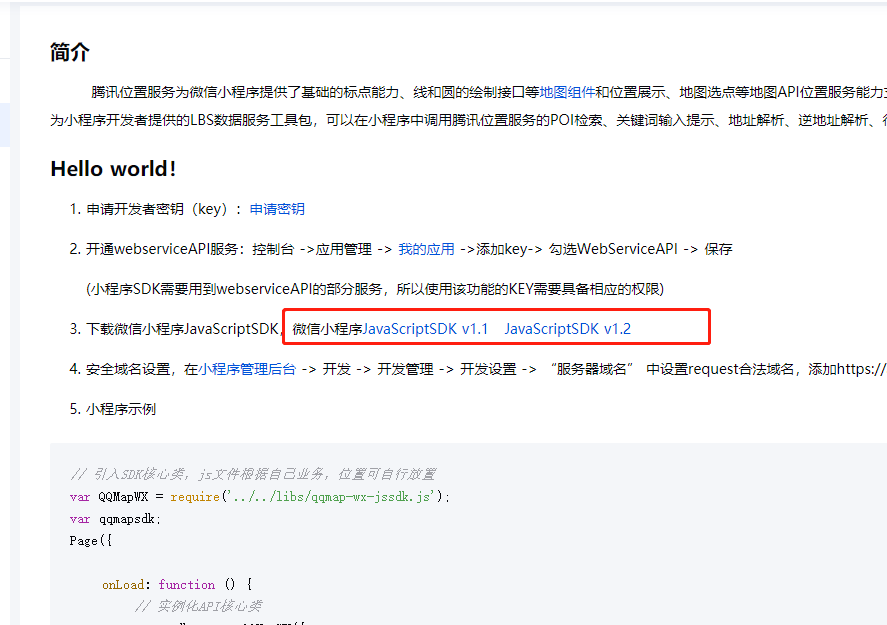The height and width of the screenshot is (625, 887).
Task: Click the 简介 section heading
Action: click(70, 51)
